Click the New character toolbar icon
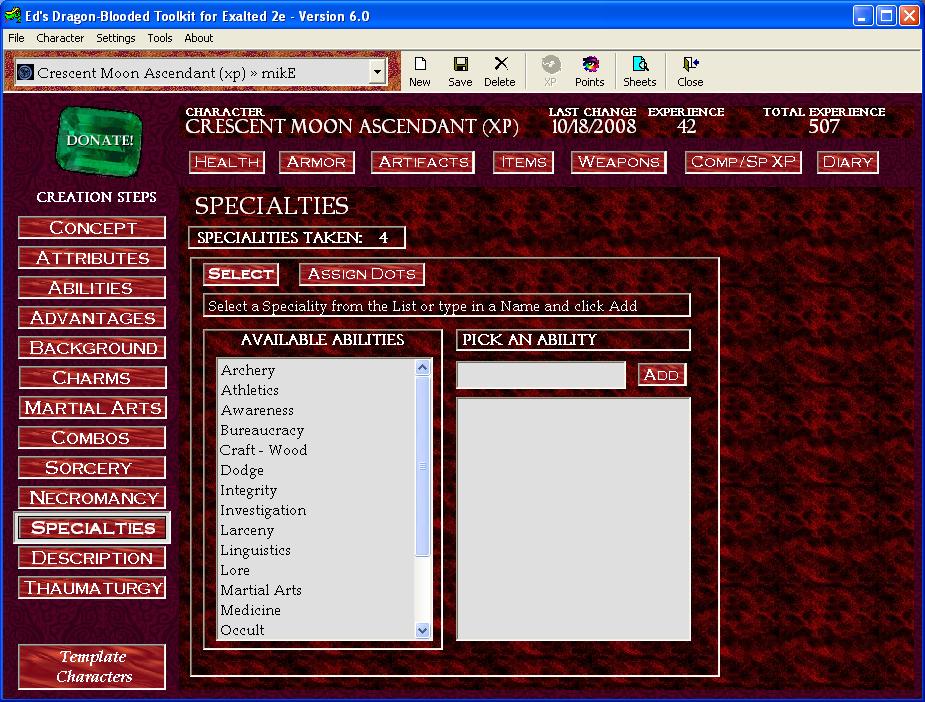This screenshot has width=925, height=702. (420, 71)
